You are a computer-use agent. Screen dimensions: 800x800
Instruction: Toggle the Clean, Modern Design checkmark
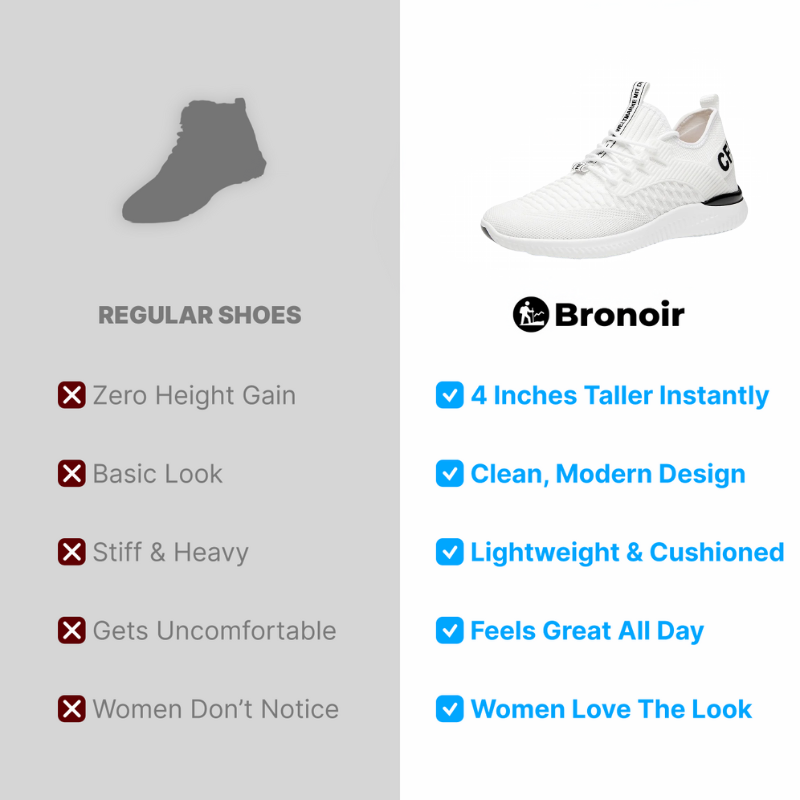click(449, 473)
